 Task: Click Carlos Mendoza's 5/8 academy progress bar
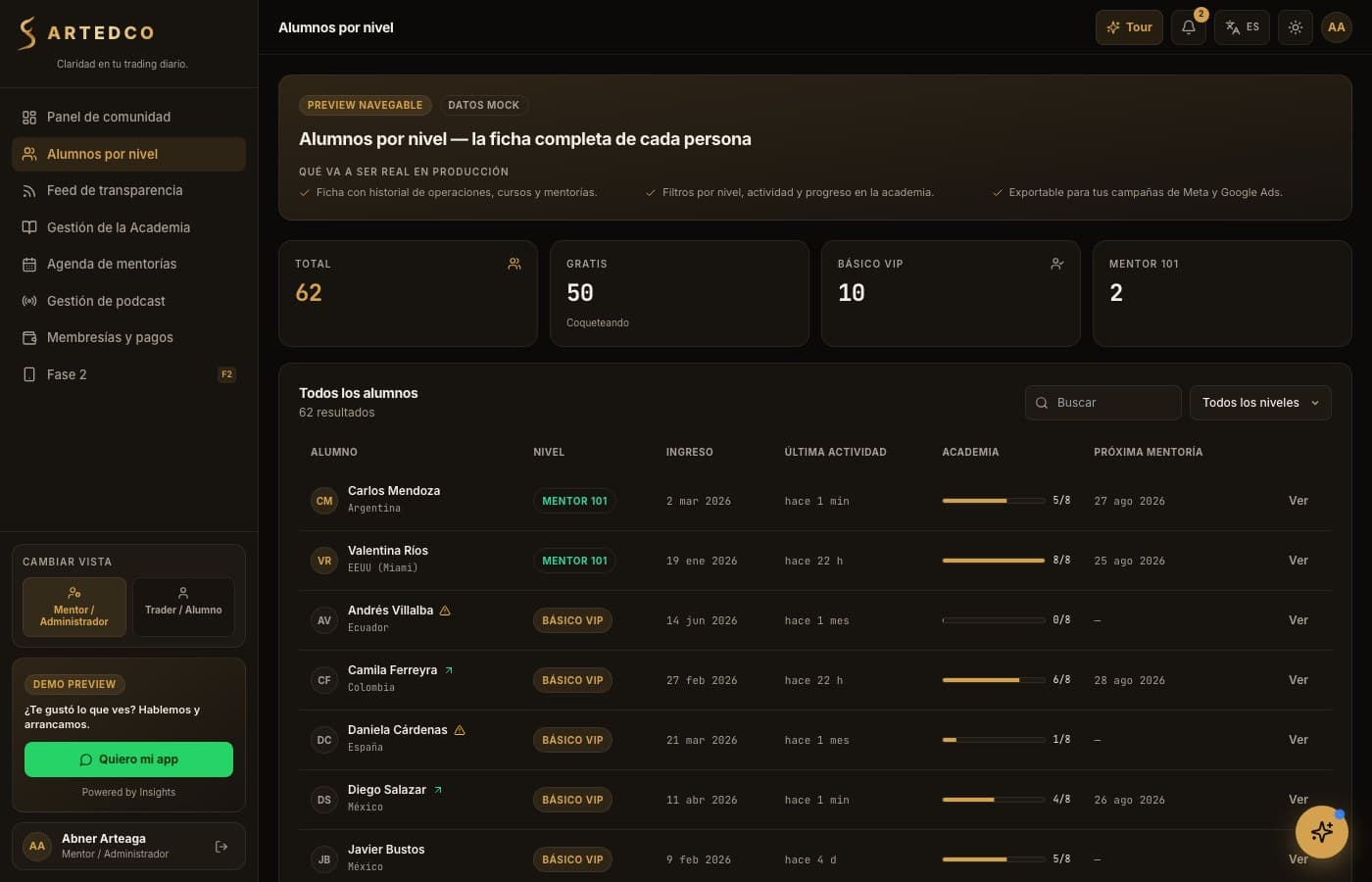click(993, 501)
